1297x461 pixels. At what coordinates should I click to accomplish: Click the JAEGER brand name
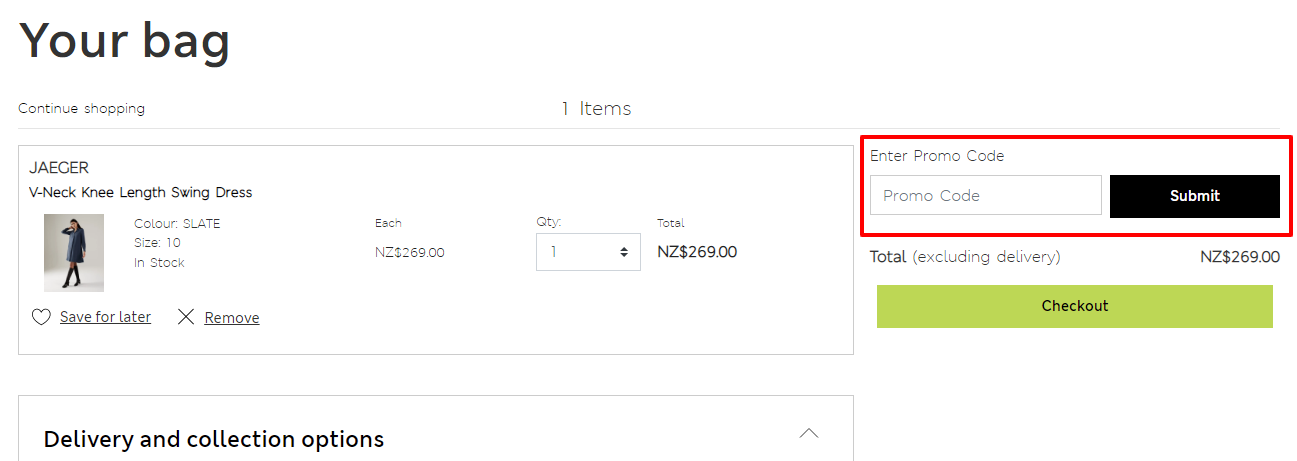pyautogui.click(x=59, y=167)
